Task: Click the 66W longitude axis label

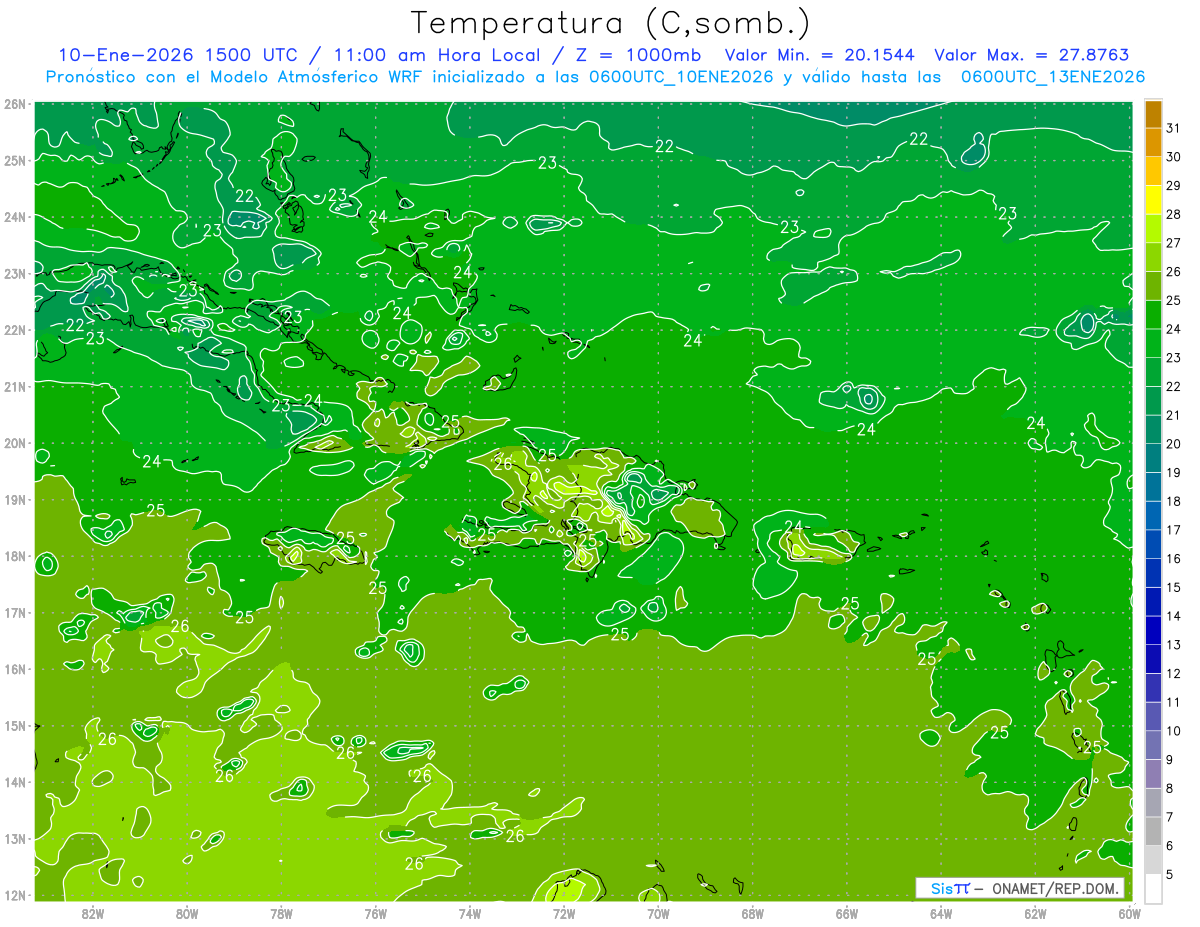Action: click(847, 912)
